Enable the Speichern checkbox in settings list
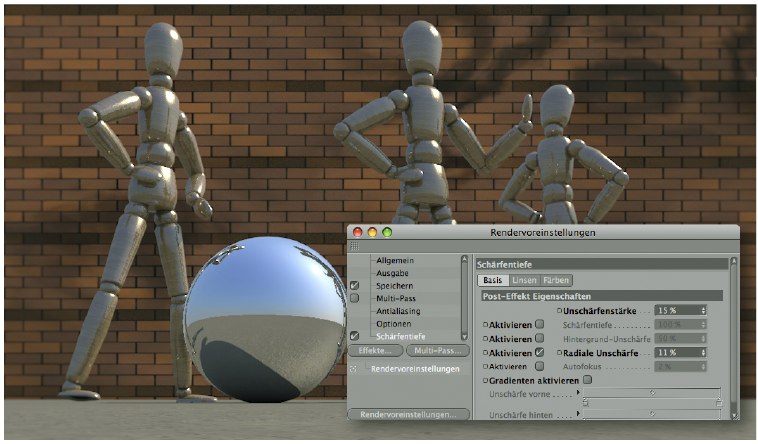The image size is (758, 444). (x=354, y=285)
